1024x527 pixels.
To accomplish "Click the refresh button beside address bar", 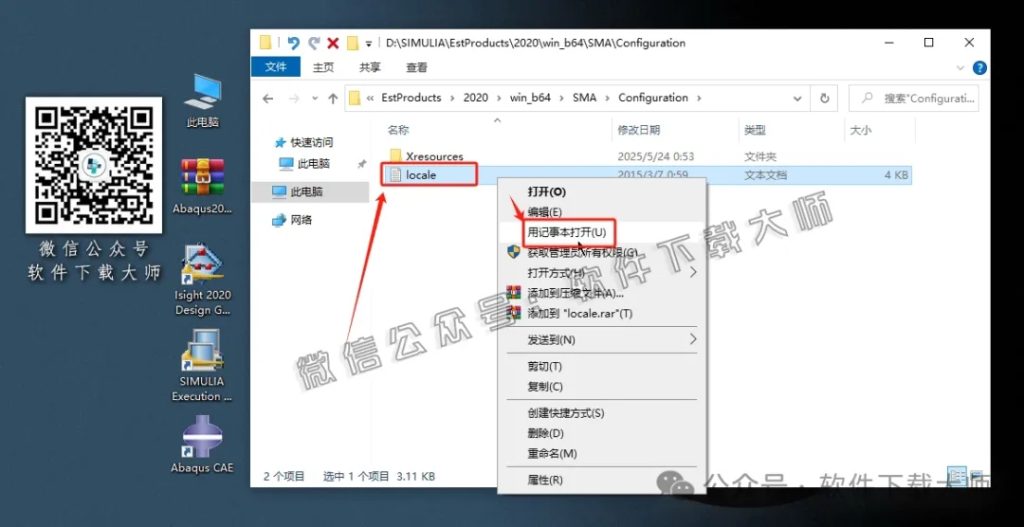I will coord(824,99).
